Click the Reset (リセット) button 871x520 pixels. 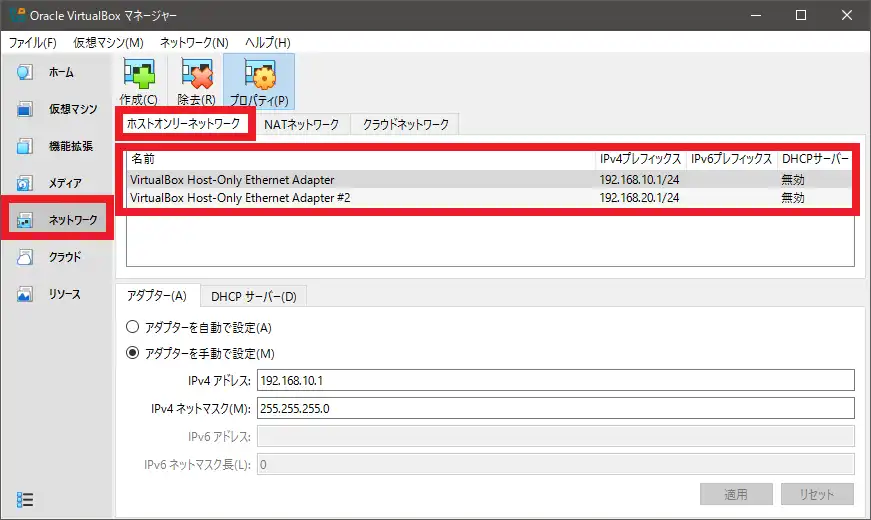pos(817,494)
